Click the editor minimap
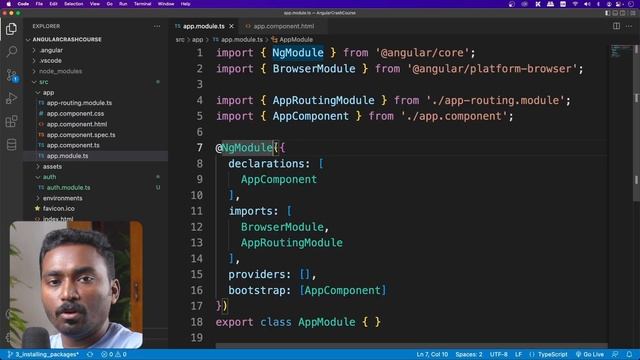 click(620, 51)
